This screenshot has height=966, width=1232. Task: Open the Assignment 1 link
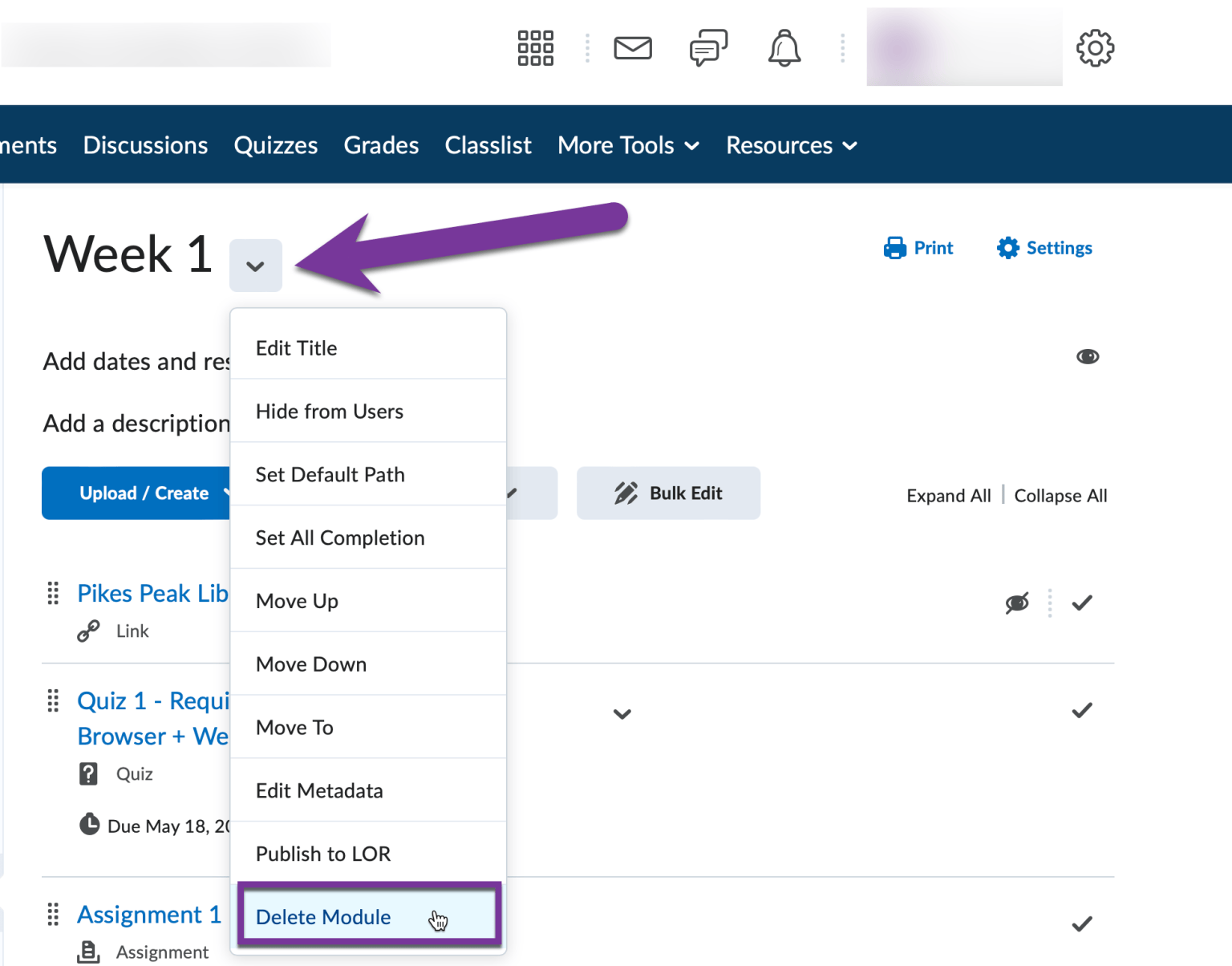point(149,914)
